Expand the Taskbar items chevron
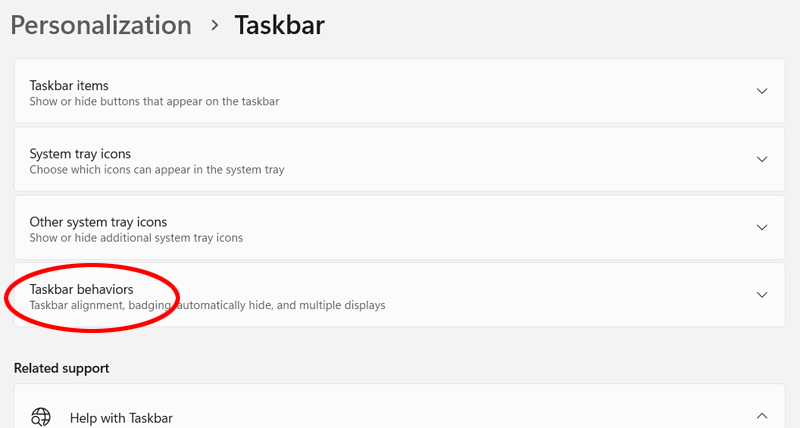The image size is (800, 428). (x=762, y=91)
